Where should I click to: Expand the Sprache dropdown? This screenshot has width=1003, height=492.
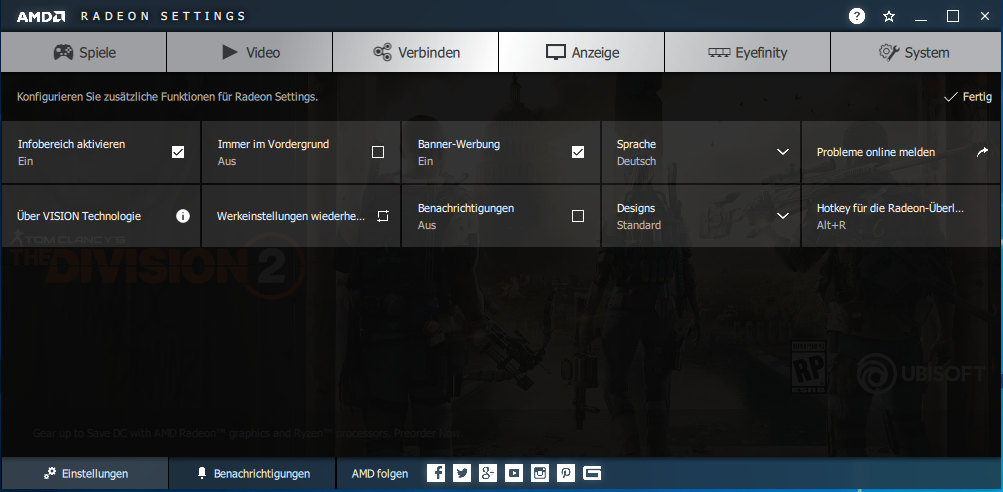(782, 152)
